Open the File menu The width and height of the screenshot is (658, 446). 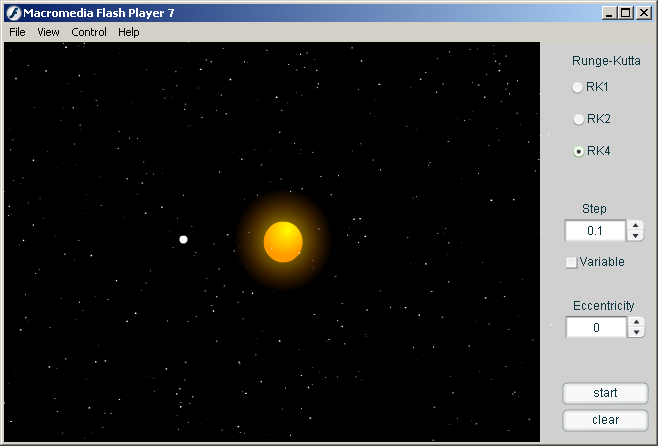tap(17, 32)
